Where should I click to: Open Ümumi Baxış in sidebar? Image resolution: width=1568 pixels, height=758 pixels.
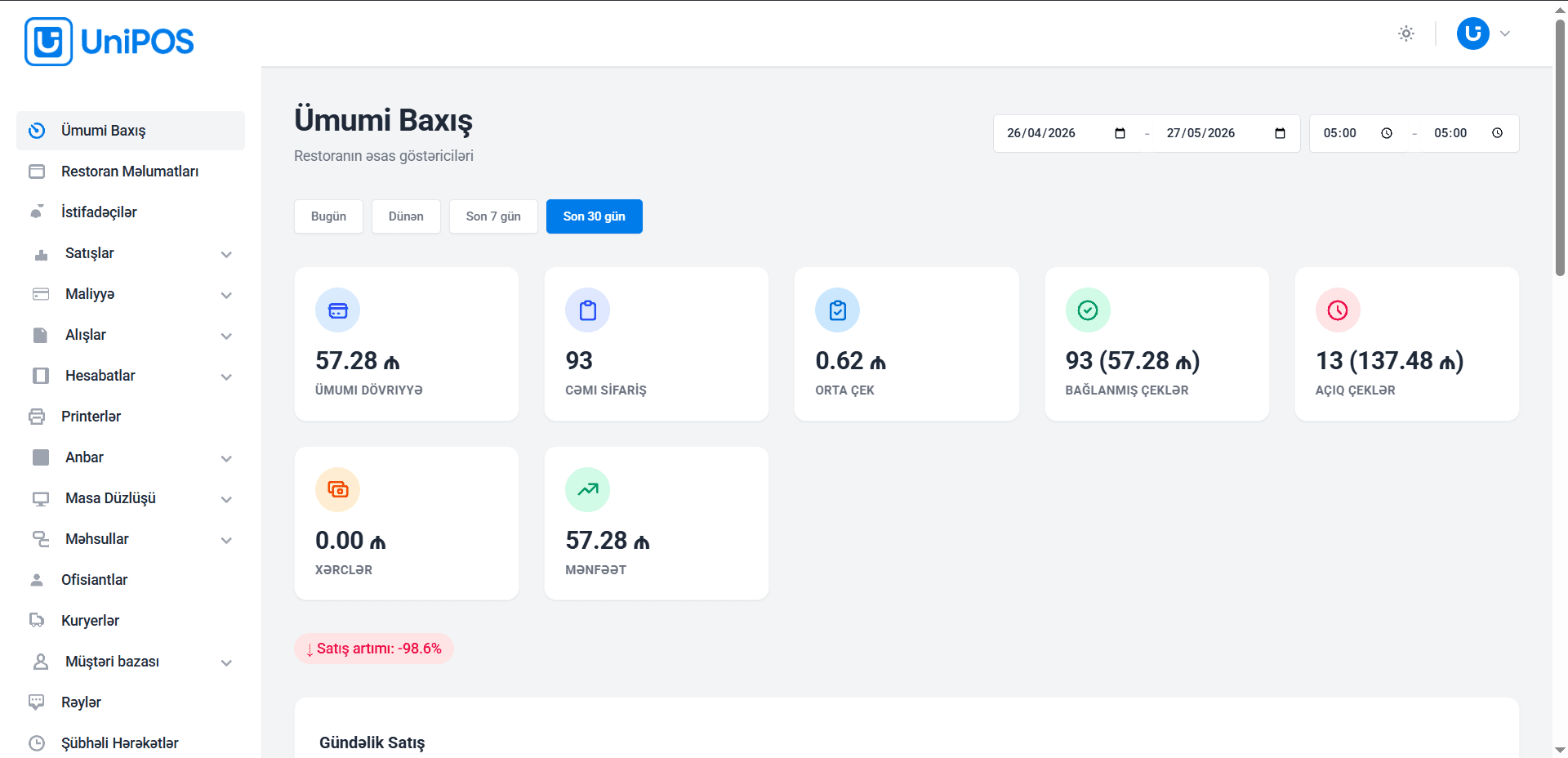tap(131, 131)
